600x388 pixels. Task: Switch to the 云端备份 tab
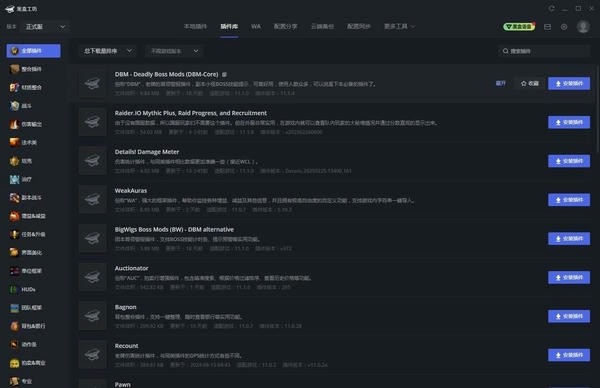pos(322,26)
